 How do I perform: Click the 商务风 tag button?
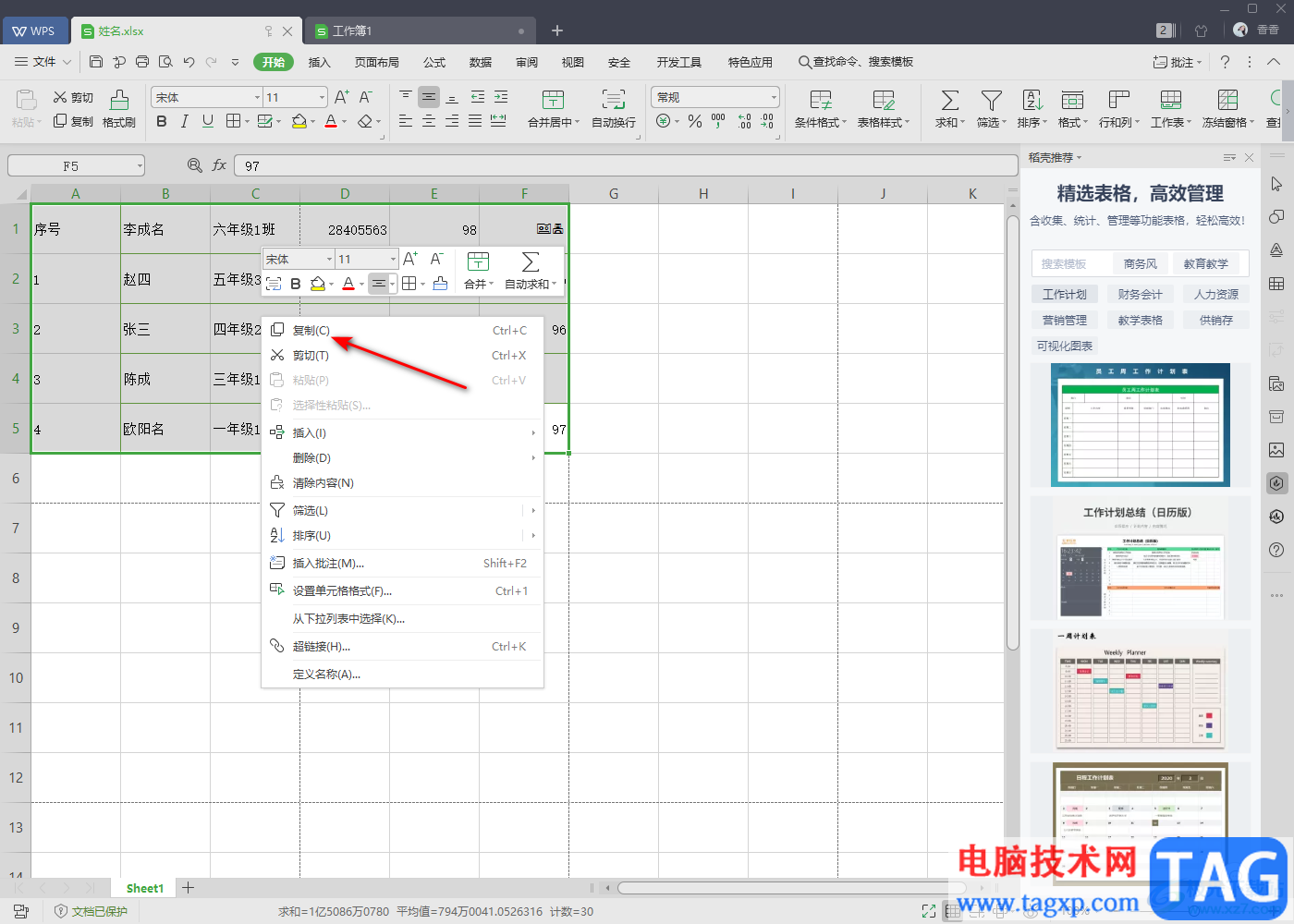click(x=1141, y=263)
